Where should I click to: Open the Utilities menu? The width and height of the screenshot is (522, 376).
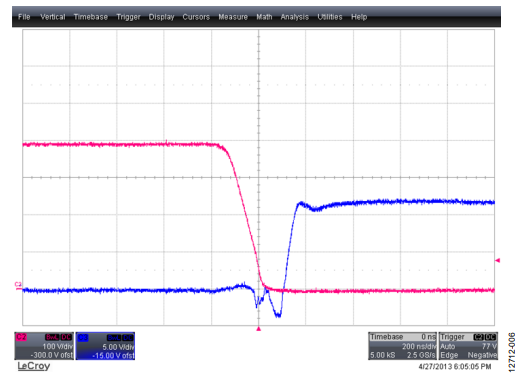click(x=330, y=17)
